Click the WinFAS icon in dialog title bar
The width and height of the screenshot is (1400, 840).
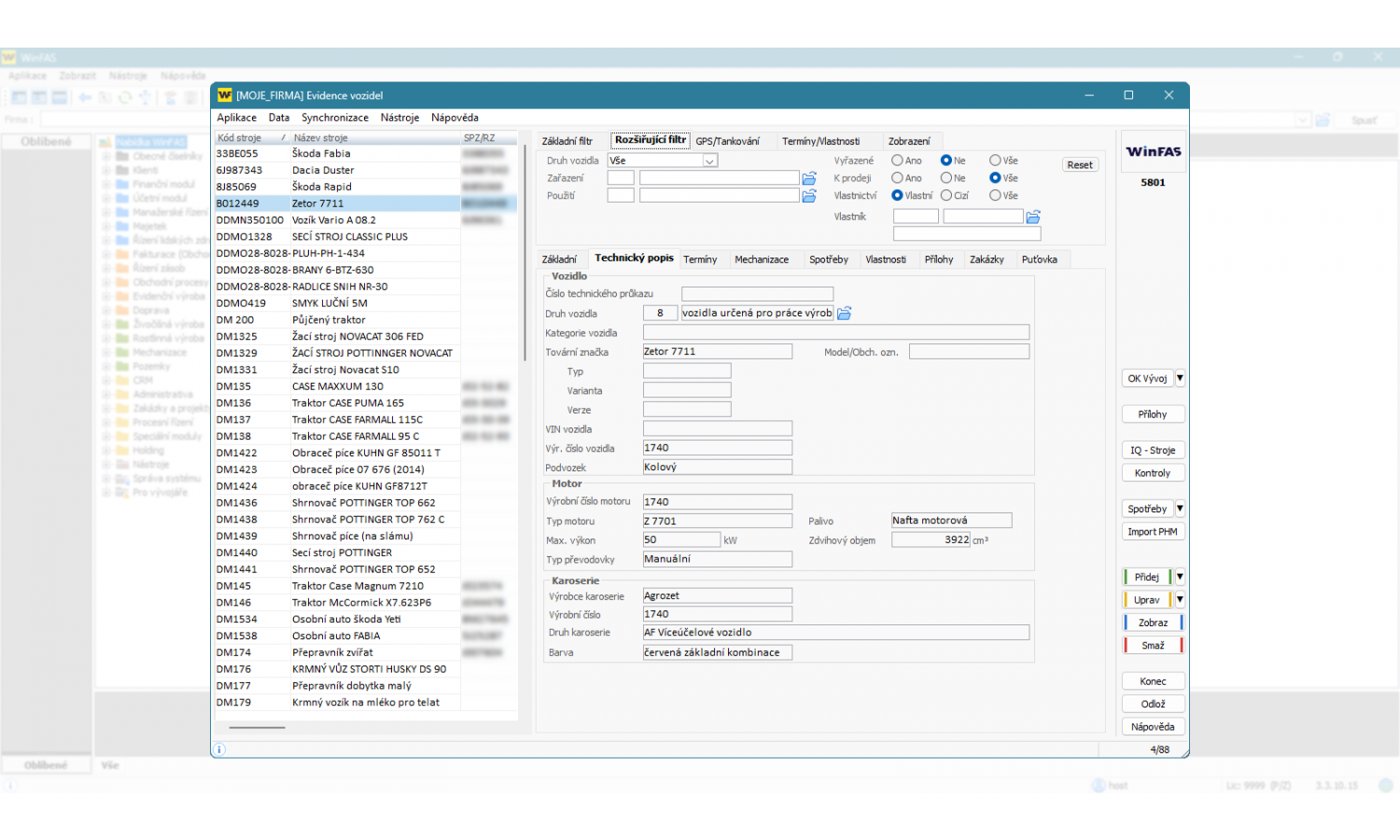tap(225, 95)
